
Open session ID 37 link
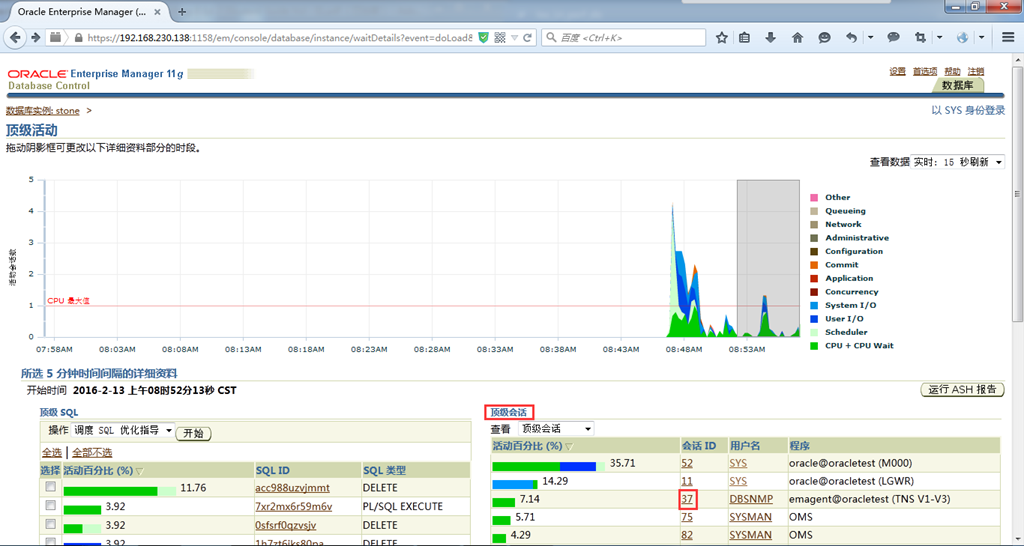tap(687, 498)
